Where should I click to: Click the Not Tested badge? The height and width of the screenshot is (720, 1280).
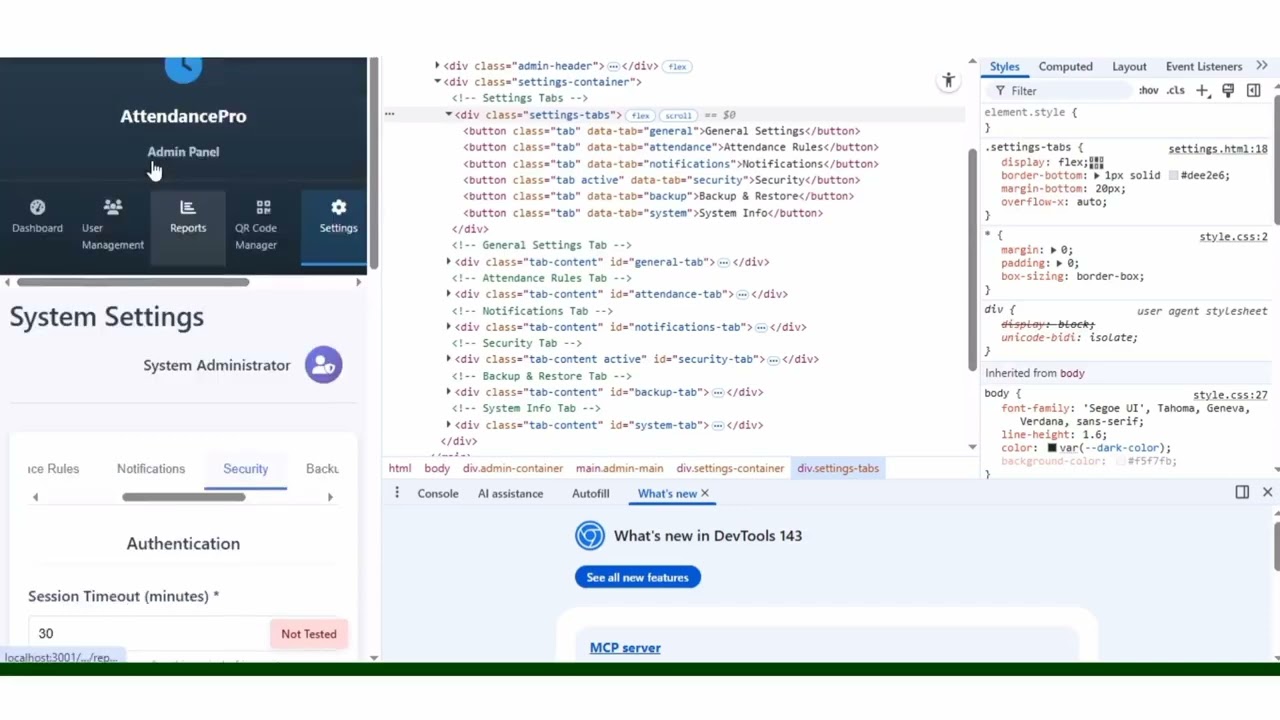(308, 634)
